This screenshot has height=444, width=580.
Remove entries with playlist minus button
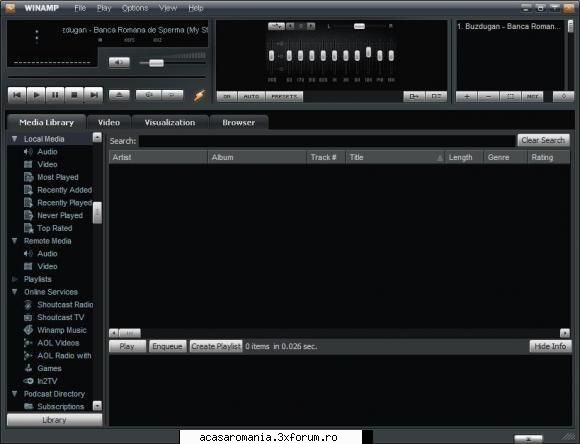489,97
